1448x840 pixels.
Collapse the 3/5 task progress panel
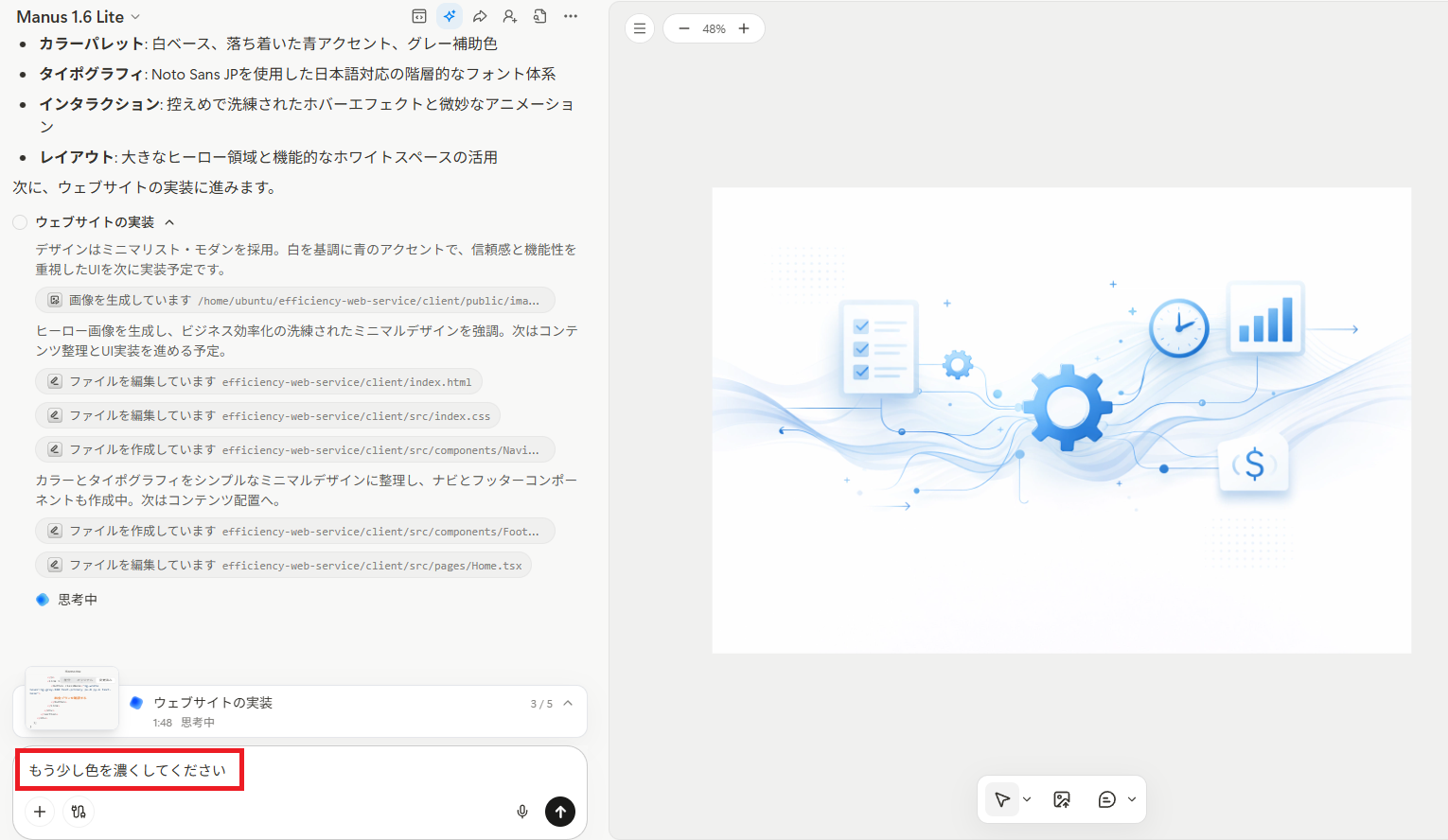[x=568, y=703]
